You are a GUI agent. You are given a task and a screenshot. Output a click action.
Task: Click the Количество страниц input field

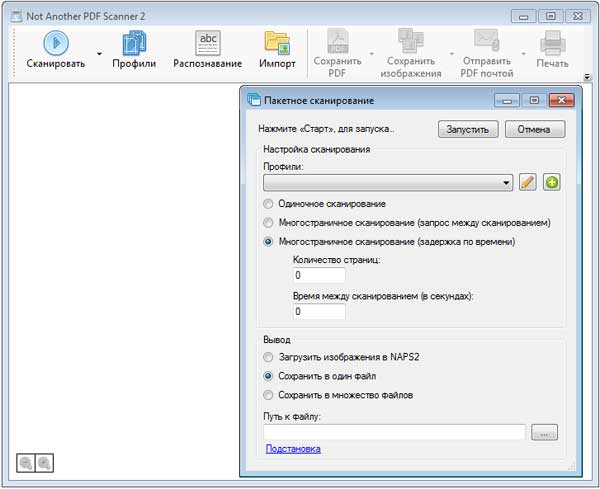click(319, 275)
